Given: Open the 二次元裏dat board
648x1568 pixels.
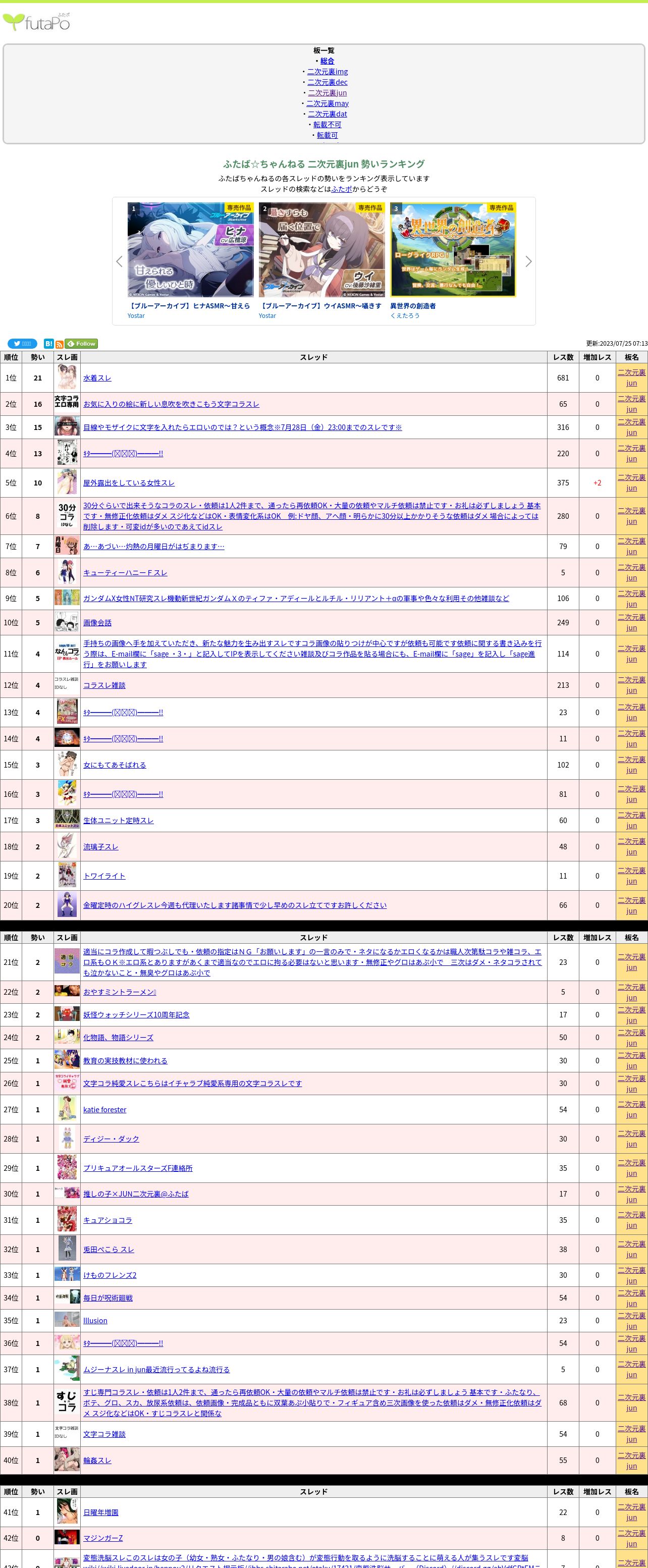Looking at the screenshot, I should pos(328,114).
